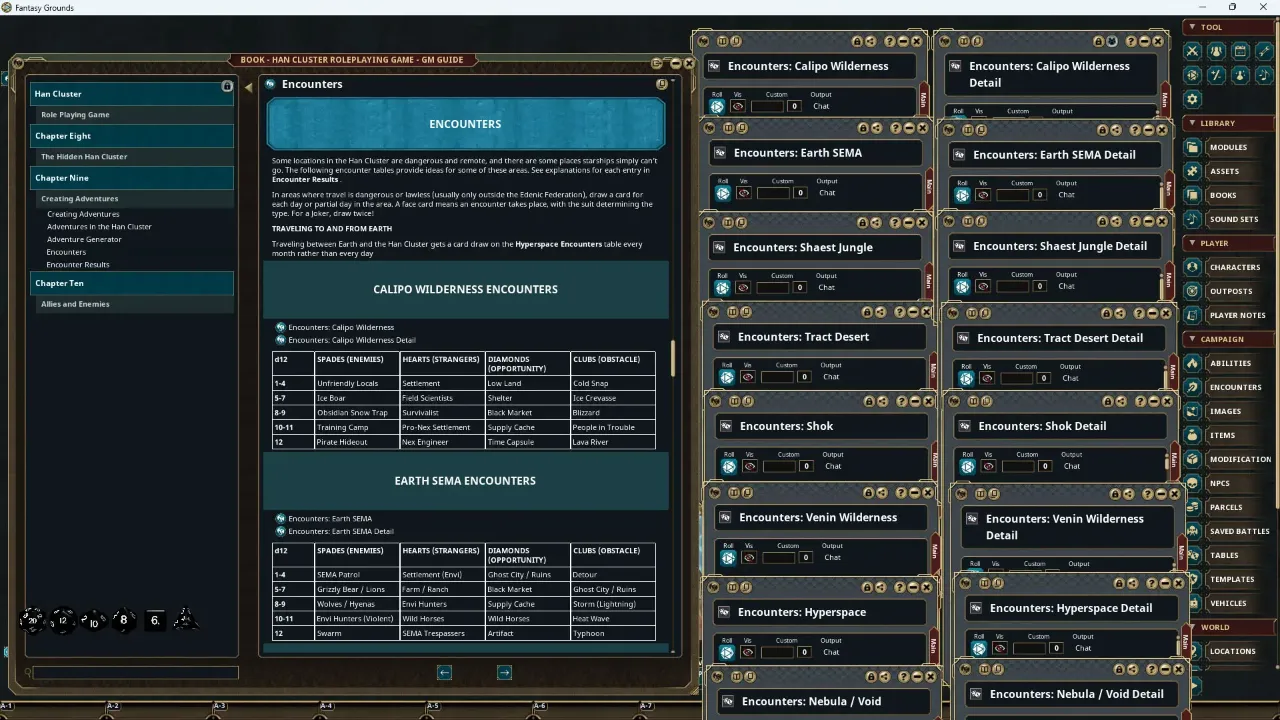Image resolution: width=1280 pixels, height=720 pixels.
Task: Toggle visibility eye on Encounters: Shok
Action: [749, 466]
